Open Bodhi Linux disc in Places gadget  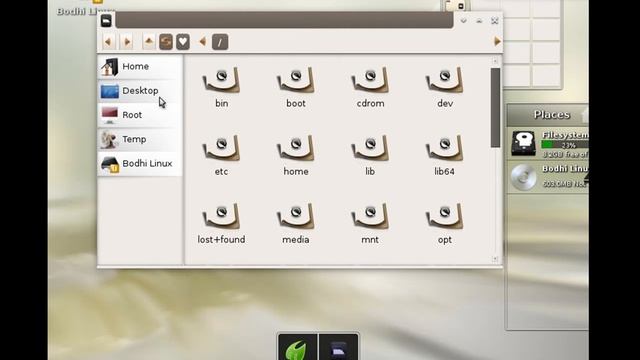point(549,177)
